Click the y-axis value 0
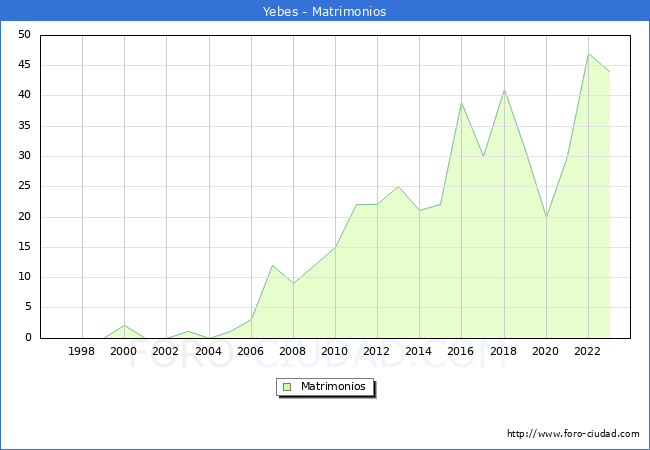The image size is (650, 450). tap(28, 338)
